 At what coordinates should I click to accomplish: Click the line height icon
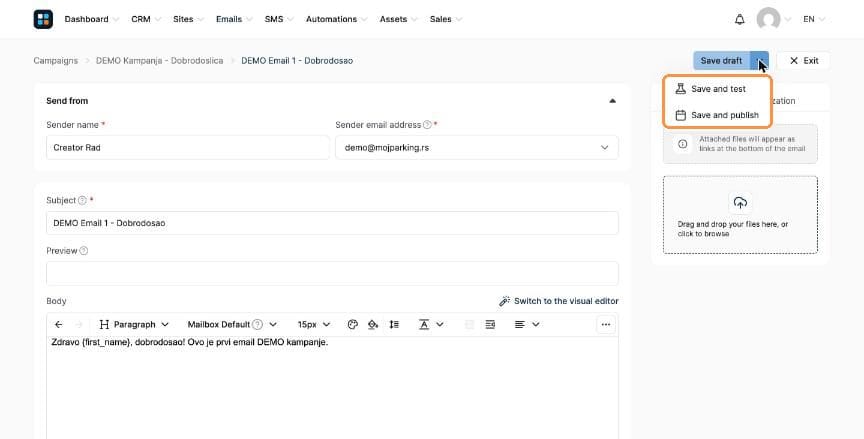pyautogui.click(x=394, y=324)
